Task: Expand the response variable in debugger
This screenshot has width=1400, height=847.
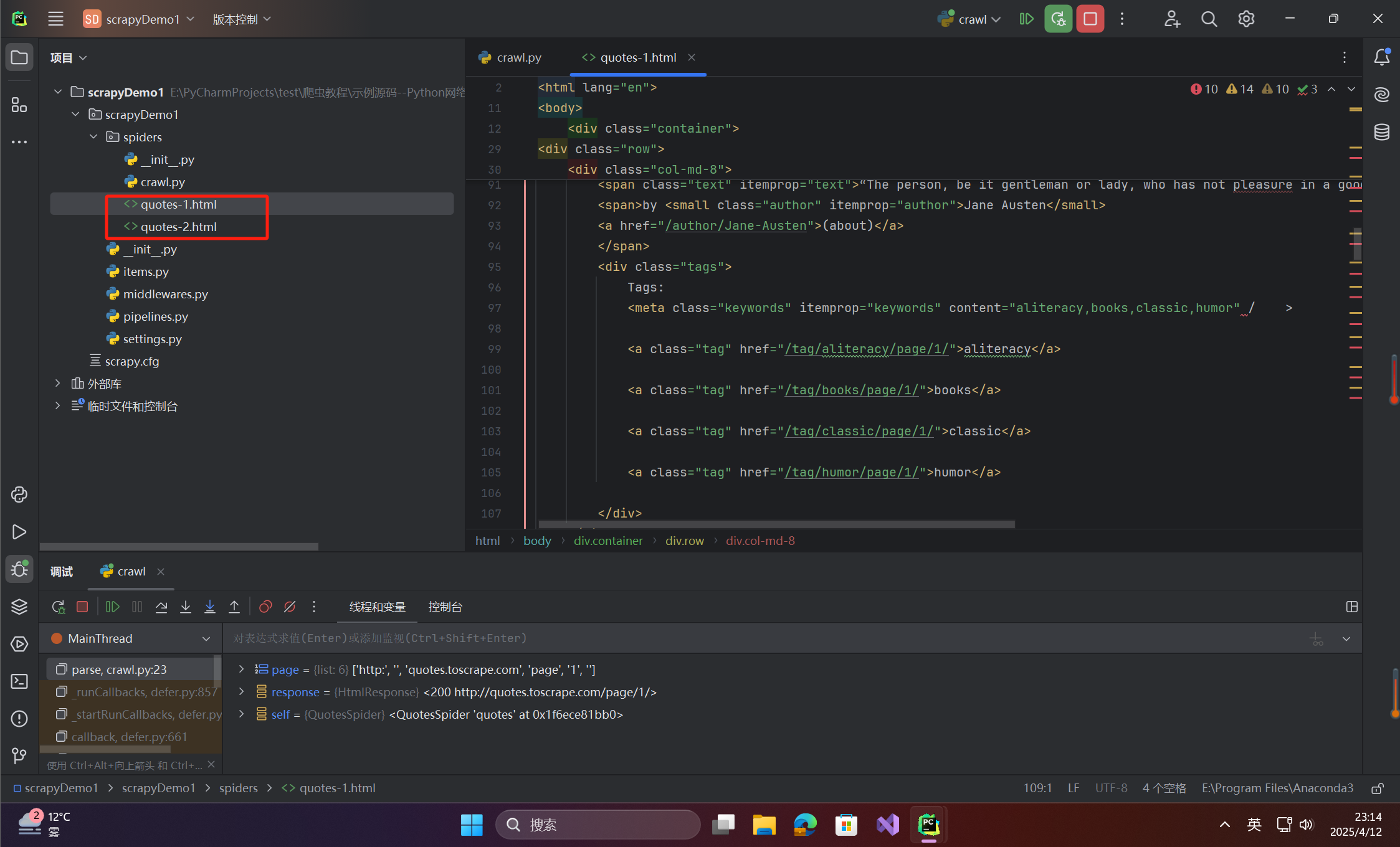Action: tap(242, 692)
